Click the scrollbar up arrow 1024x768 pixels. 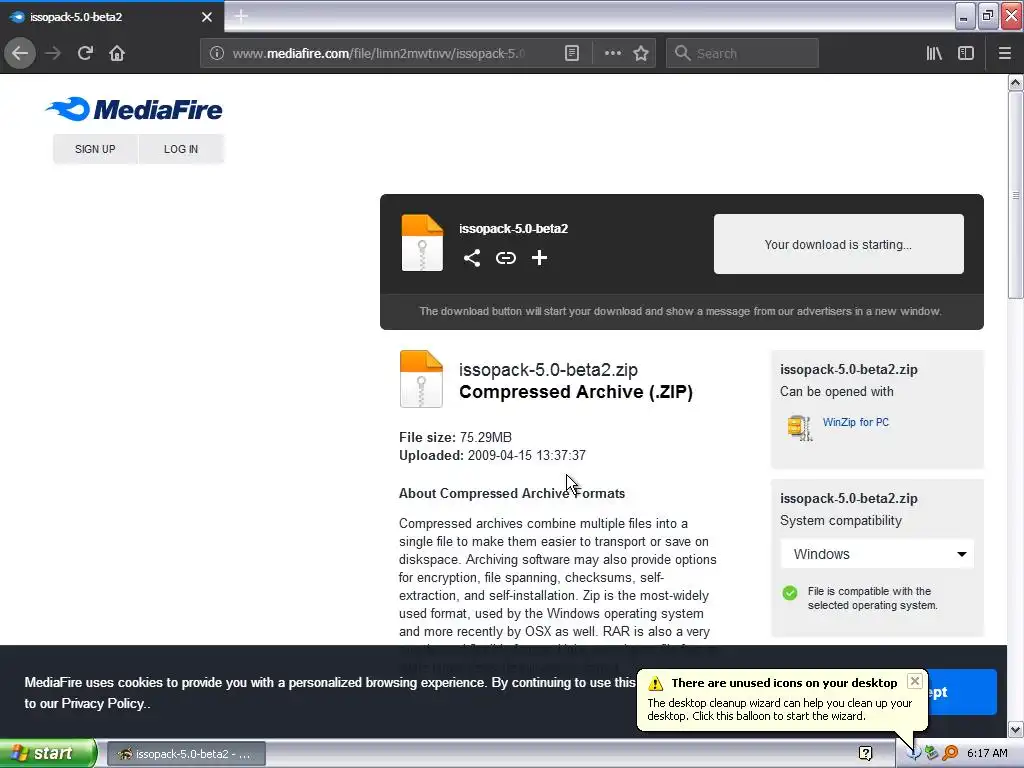pyautogui.click(x=1015, y=82)
